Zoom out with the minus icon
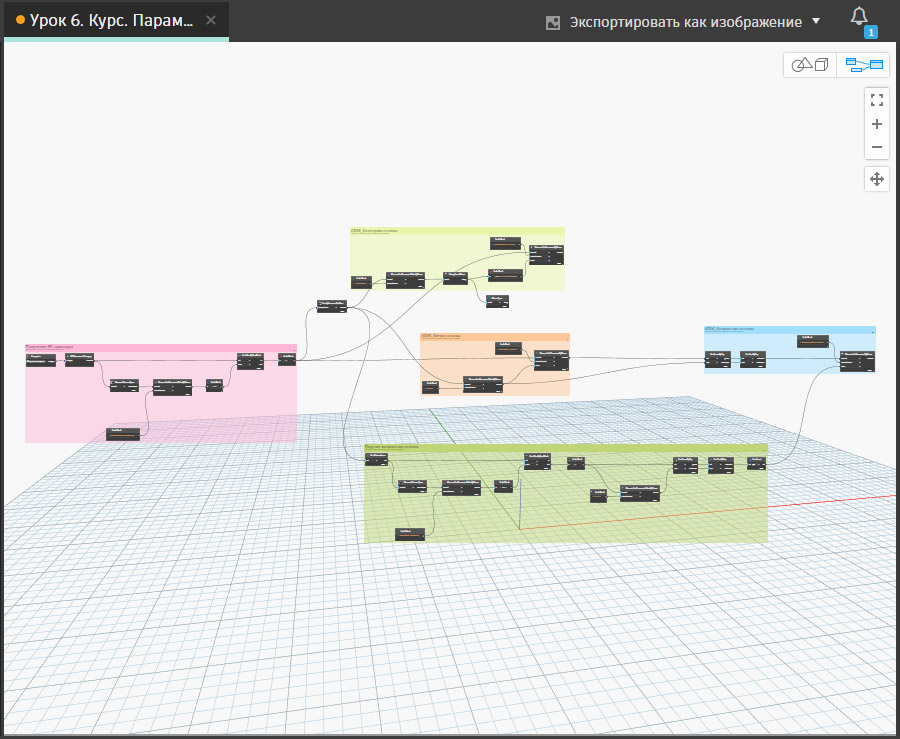 pos(877,147)
